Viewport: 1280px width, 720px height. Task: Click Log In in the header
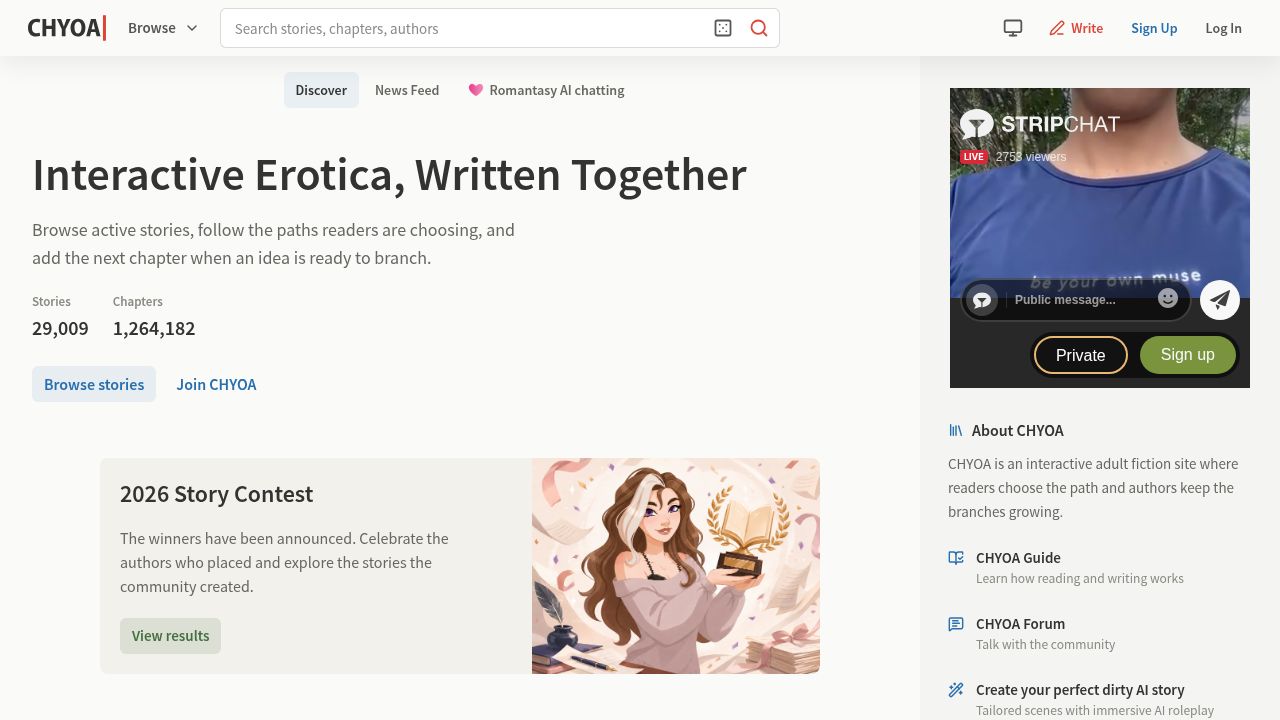1223,28
